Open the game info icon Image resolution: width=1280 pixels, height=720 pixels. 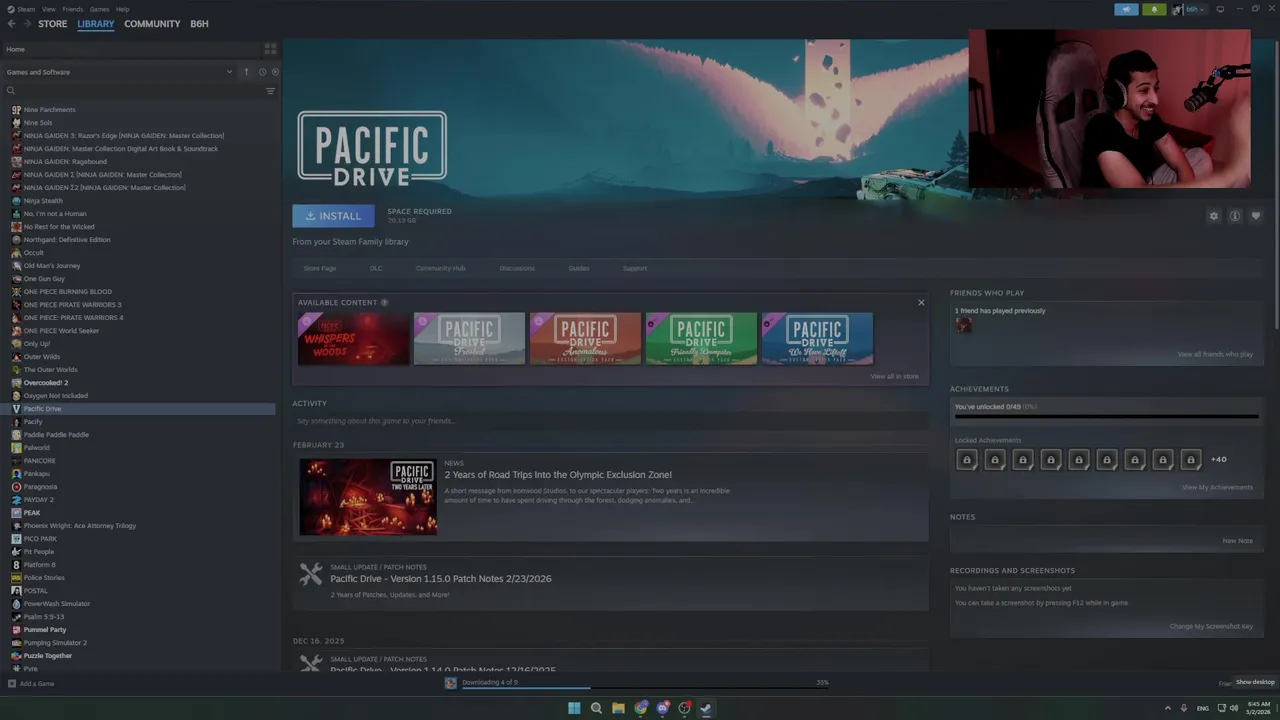pyautogui.click(x=1235, y=216)
